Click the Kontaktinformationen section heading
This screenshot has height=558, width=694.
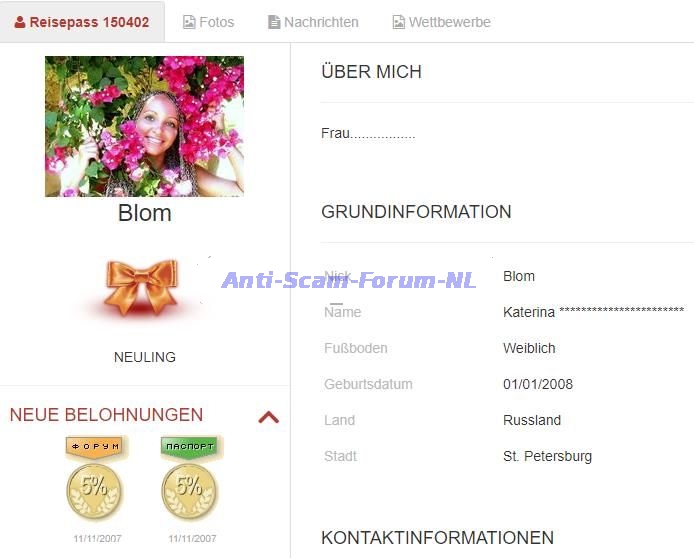pos(438,538)
